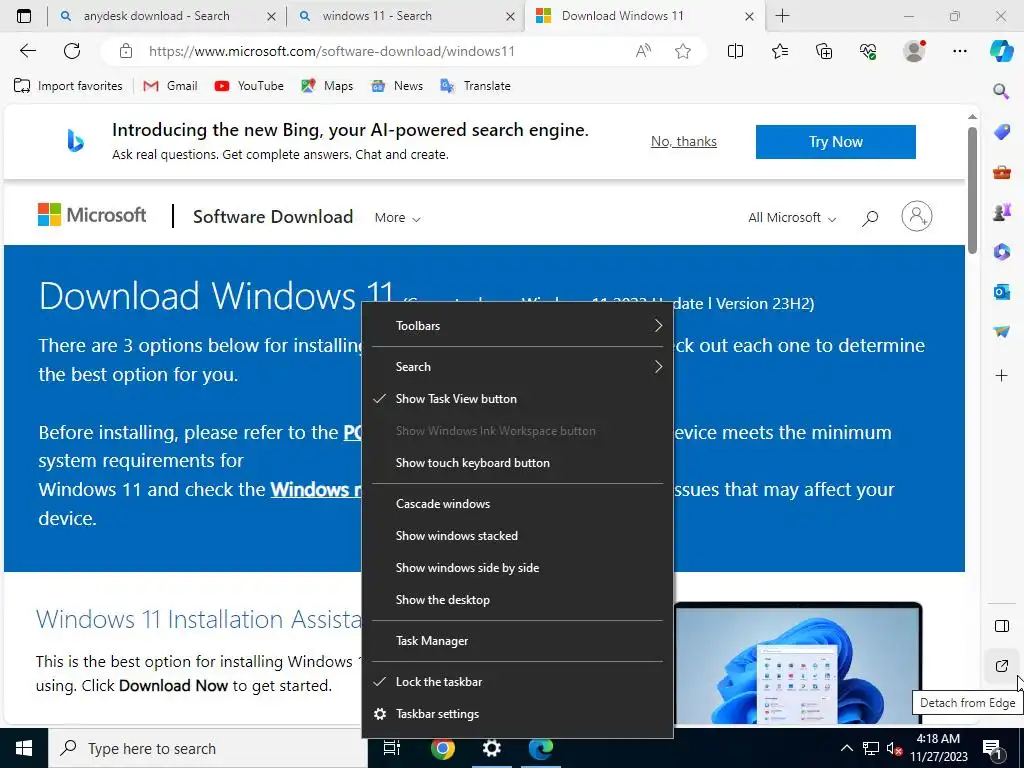Expand the Search submenu
This screenshot has height=768, width=1024.
click(517, 366)
